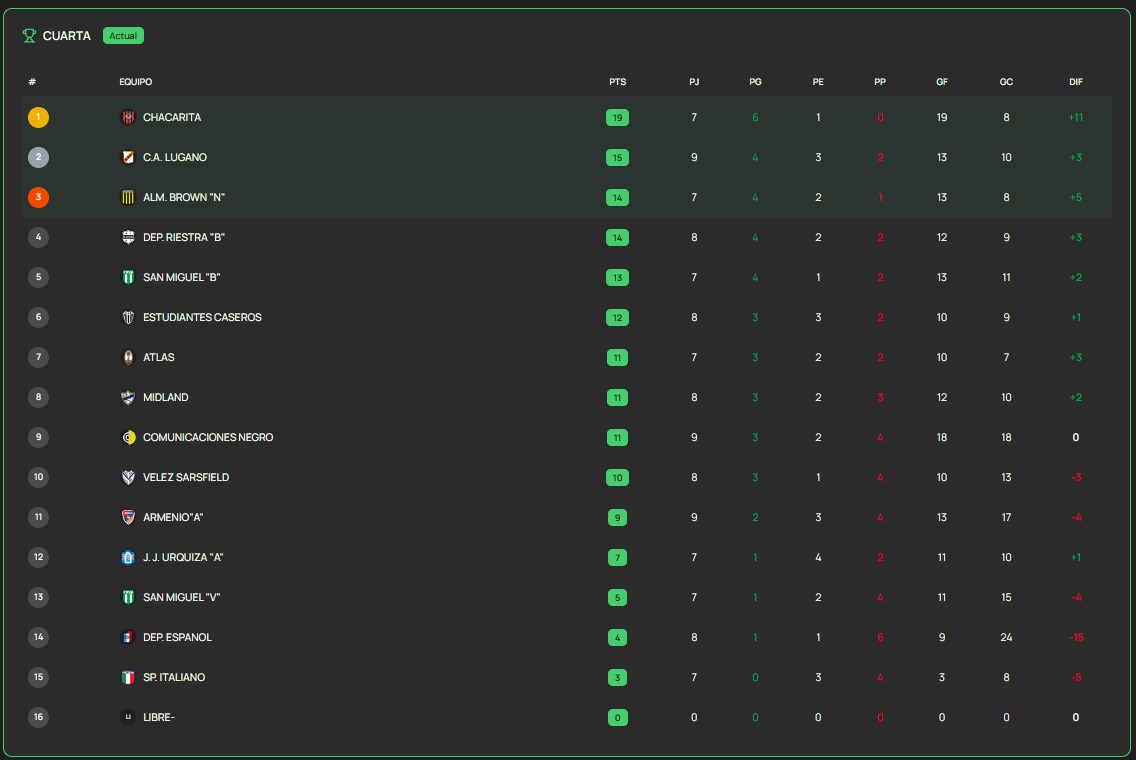Click the Midland team crest

click(x=128, y=397)
